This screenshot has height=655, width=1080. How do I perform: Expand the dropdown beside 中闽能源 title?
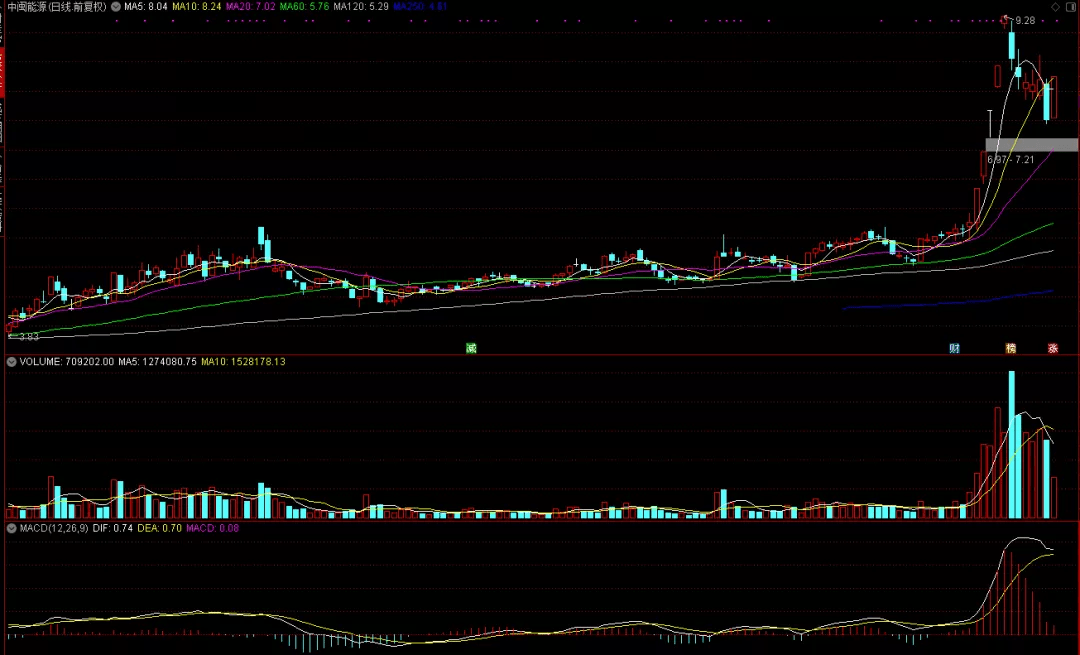(x=116, y=7)
